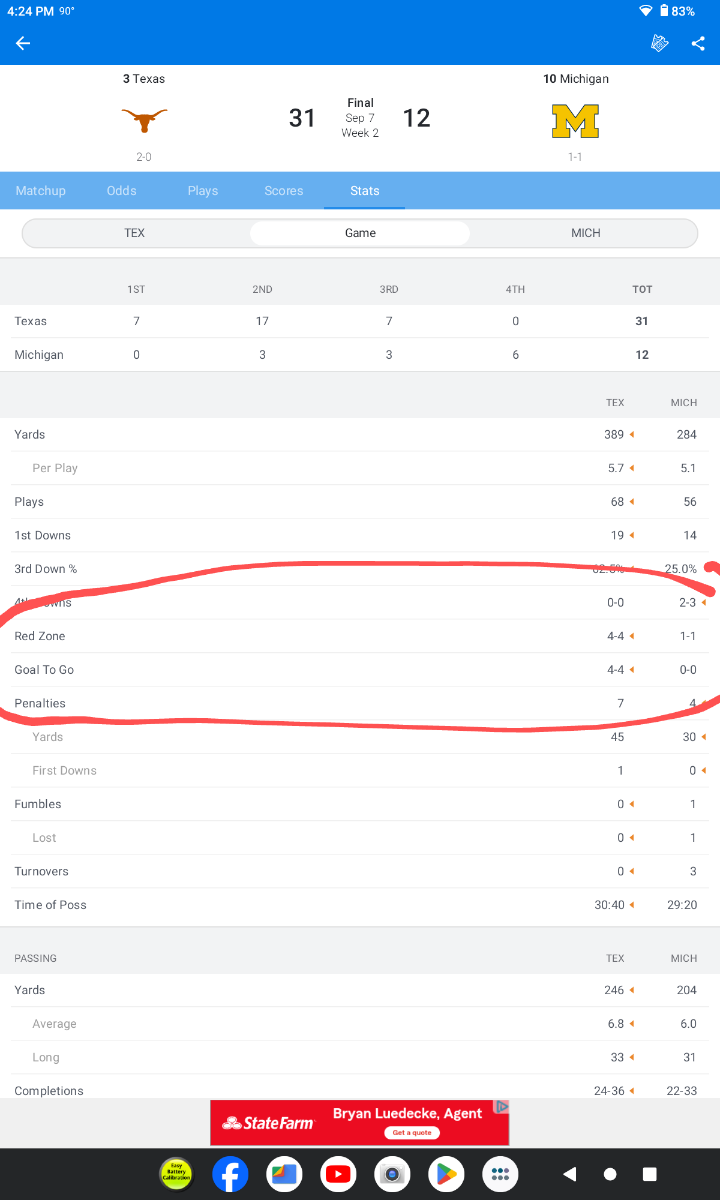Open the Camera app in dock
Screen dimensions: 720x1200
[x=392, y=1174]
